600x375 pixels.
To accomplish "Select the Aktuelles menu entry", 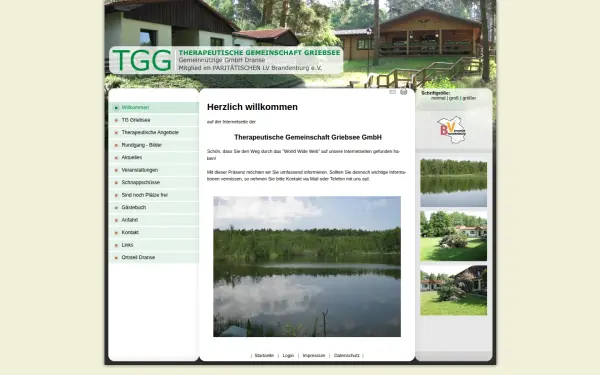I will (153, 157).
